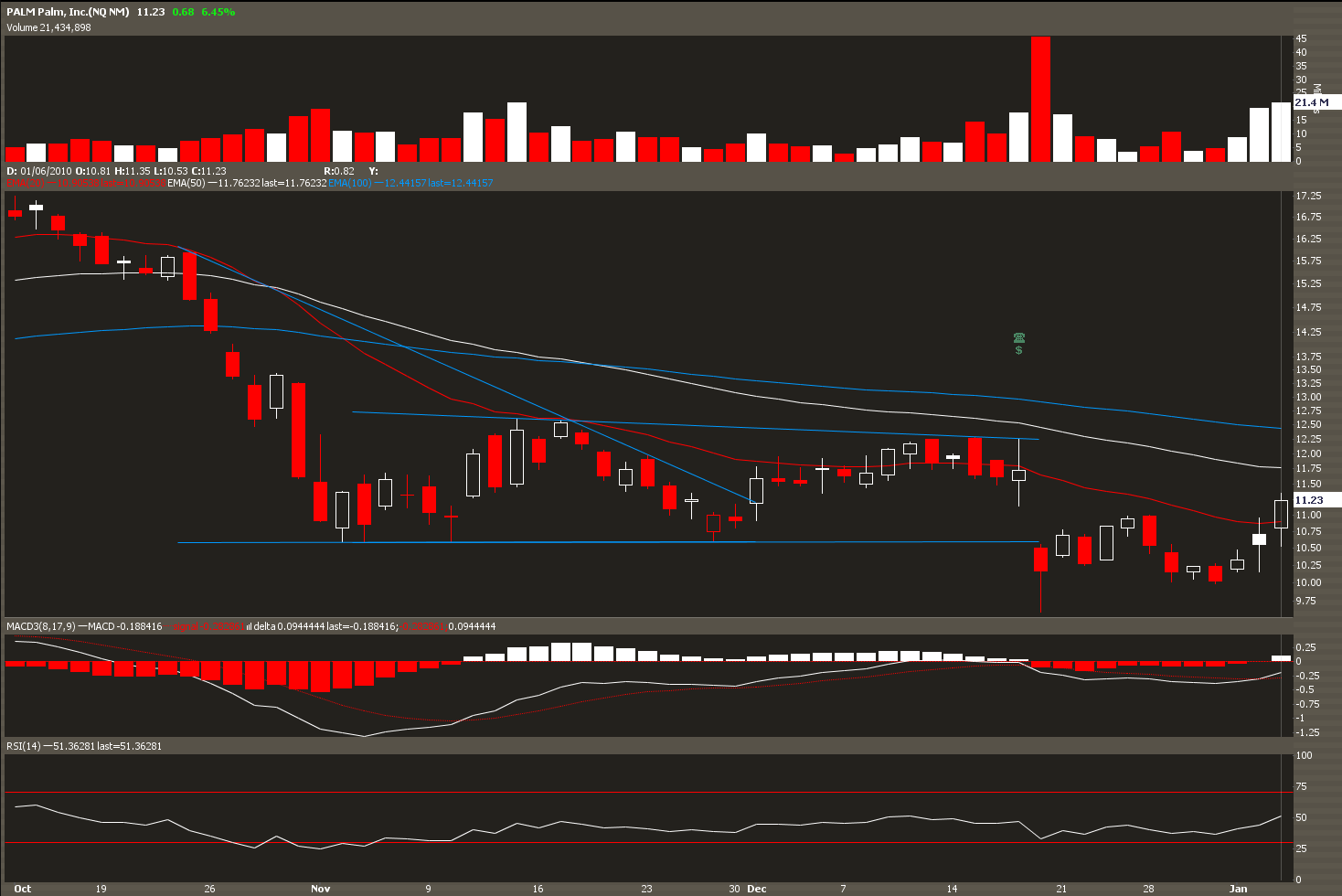Click the Oct label on the date axis
Image resolution: width=1342 pixels, height=896 pixels.
click(x=23, y=889)
